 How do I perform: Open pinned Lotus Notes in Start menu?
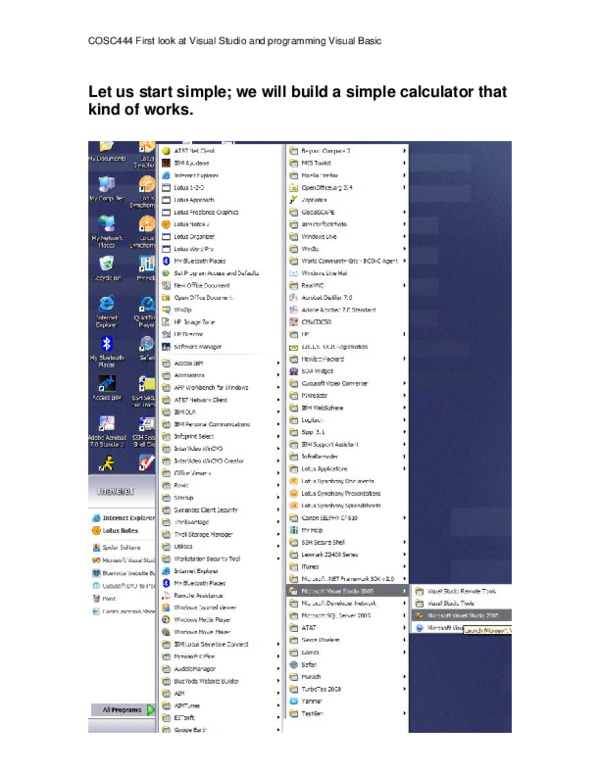(115, 531)
